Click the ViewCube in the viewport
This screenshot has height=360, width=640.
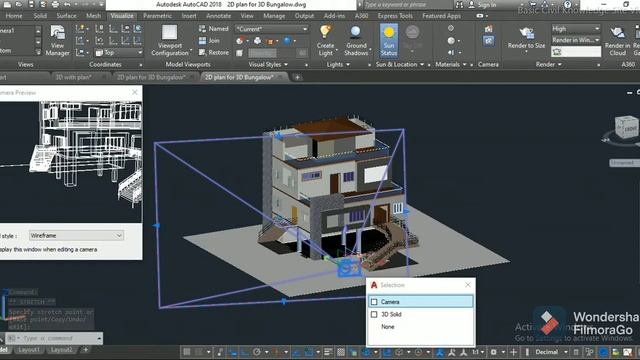pyautogui.click(x=625, y=127)
